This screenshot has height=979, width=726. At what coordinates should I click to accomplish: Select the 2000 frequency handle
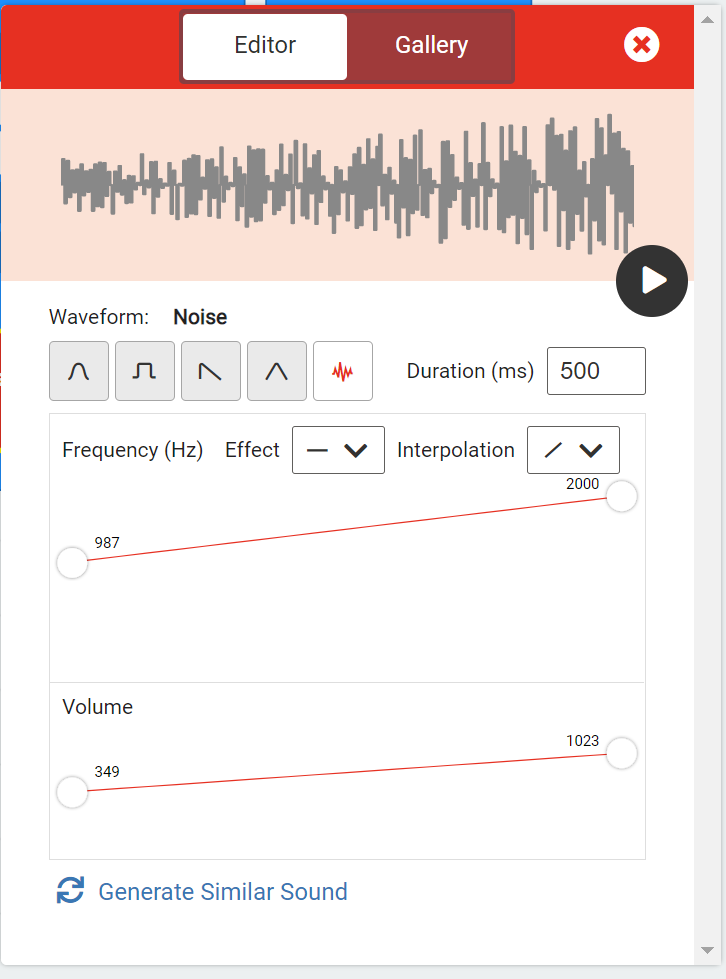tap(621, 496)
